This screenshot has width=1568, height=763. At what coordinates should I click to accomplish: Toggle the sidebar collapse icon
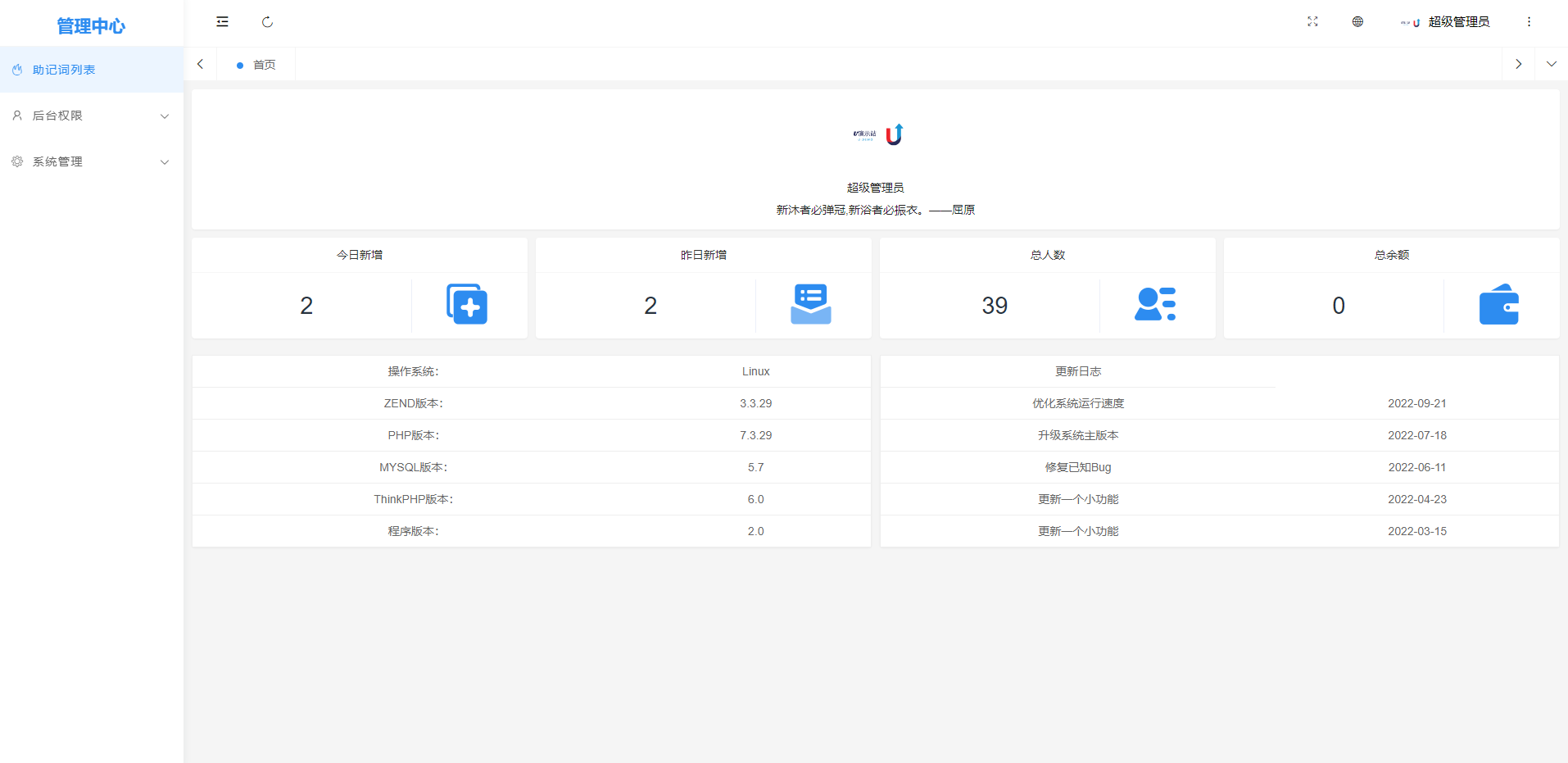222,22
